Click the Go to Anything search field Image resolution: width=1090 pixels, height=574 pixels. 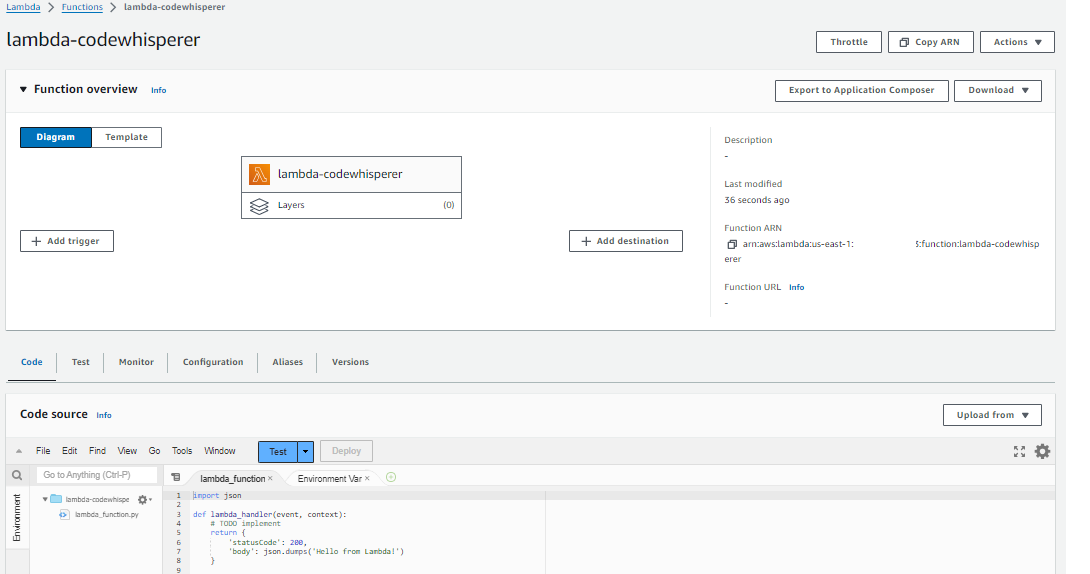[x=97, y=475]
